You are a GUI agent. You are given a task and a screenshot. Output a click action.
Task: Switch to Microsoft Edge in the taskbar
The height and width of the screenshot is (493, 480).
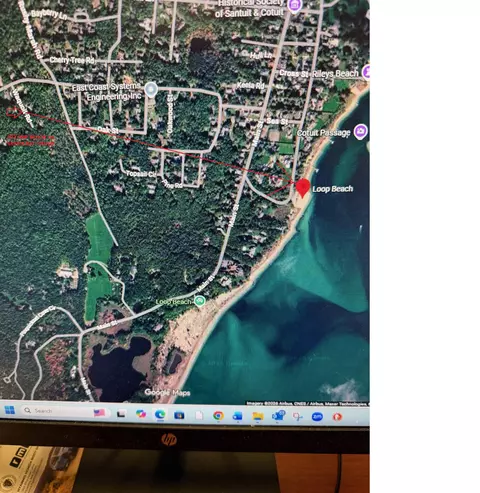click(x=160, y=414)
